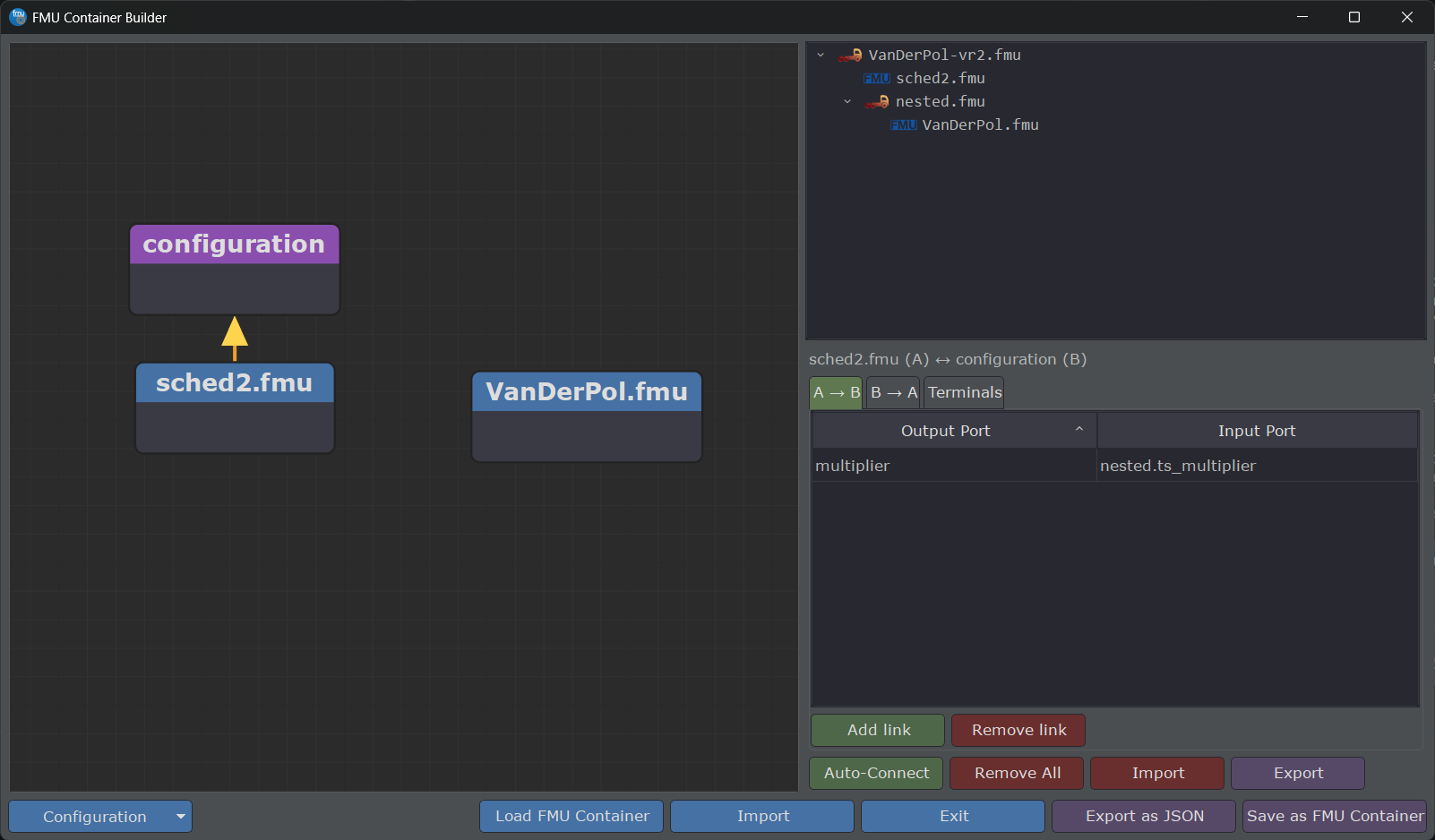This screenshot has width=1435, height=840.
Task: Click Save as FMU Container button
Action: pos(1335,816)
